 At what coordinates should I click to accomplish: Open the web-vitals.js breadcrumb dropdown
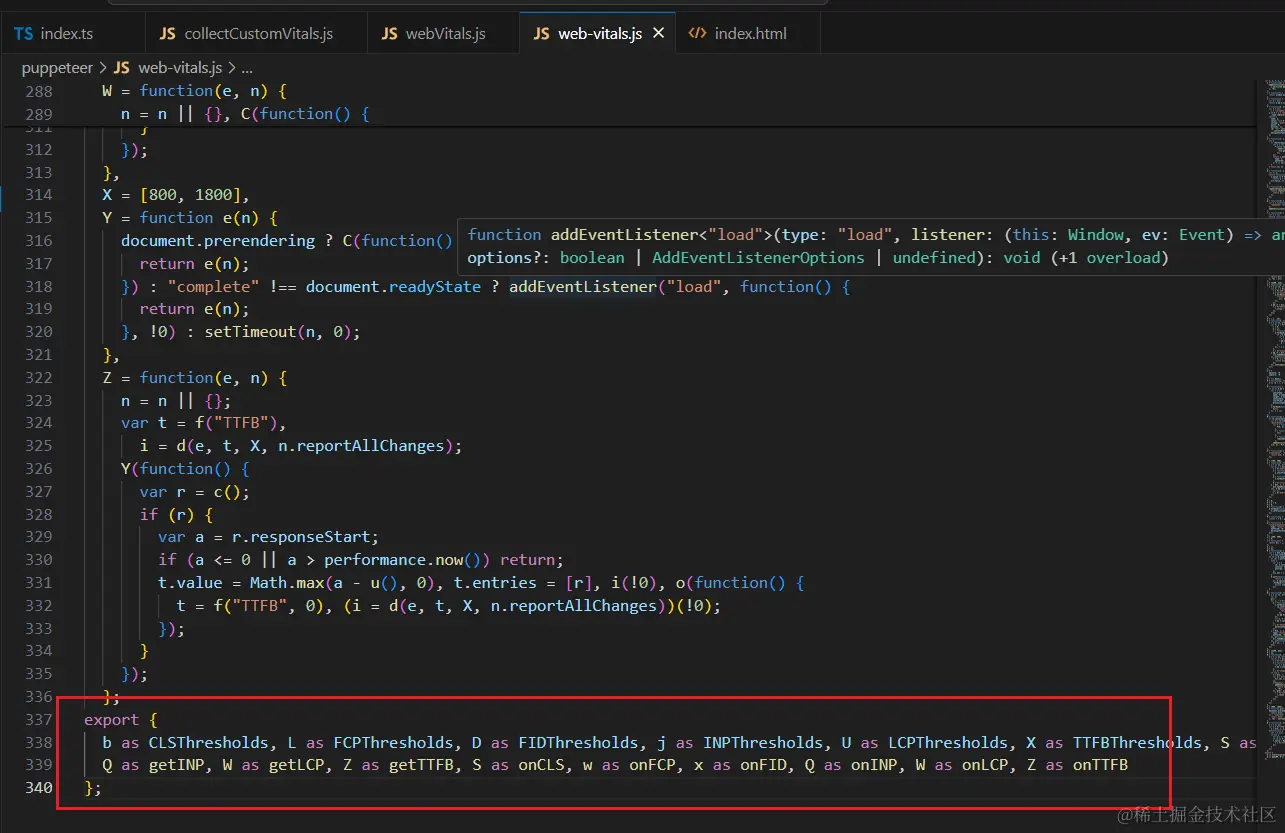pyautogui.click(x=180, y=68)
